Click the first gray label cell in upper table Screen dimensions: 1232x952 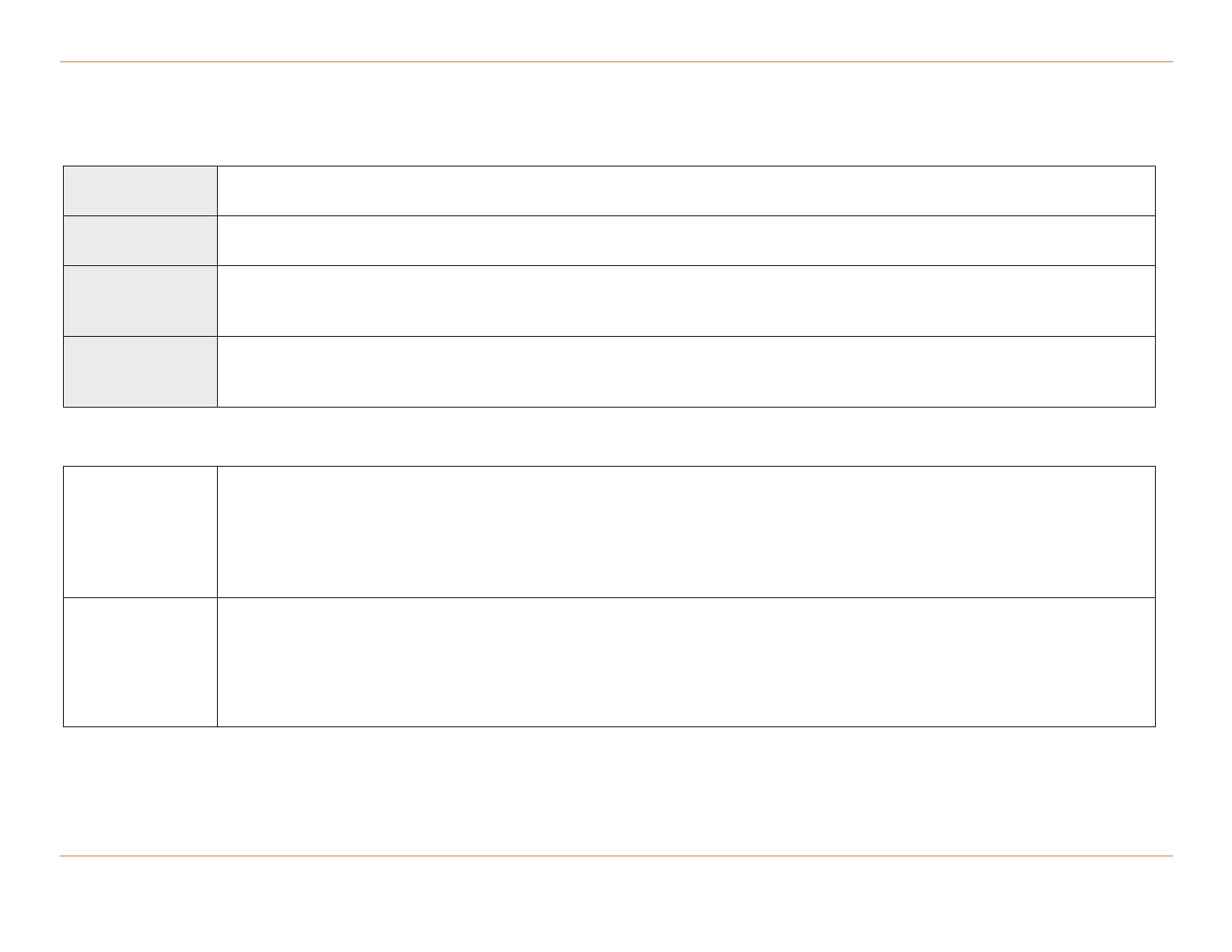(x=140, y=191)
